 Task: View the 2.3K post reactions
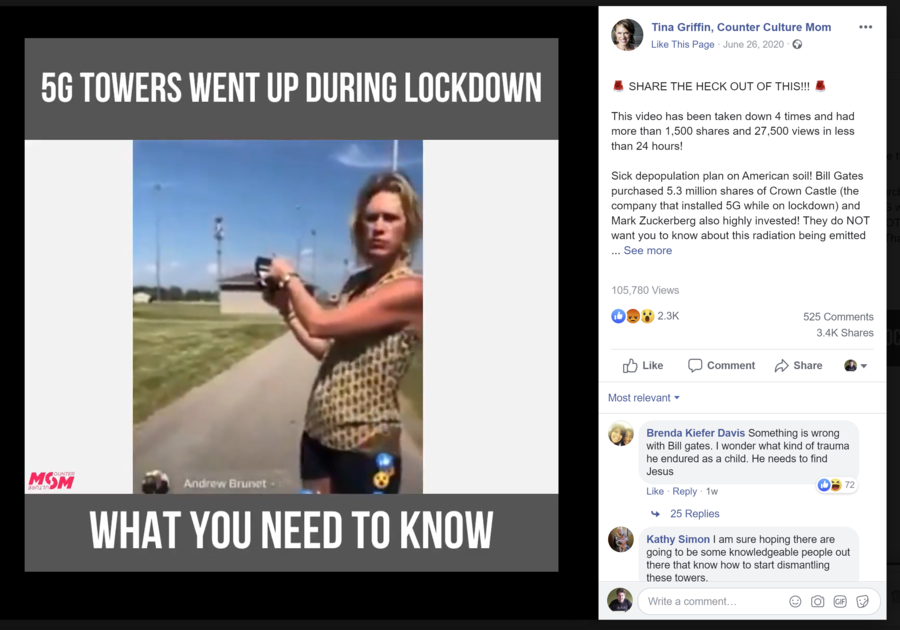click(x=668, y=316)
